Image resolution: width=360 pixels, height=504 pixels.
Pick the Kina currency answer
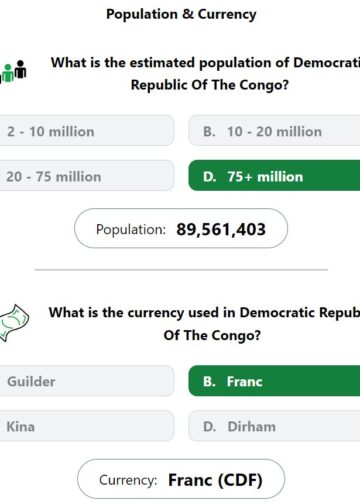(87, 426)
